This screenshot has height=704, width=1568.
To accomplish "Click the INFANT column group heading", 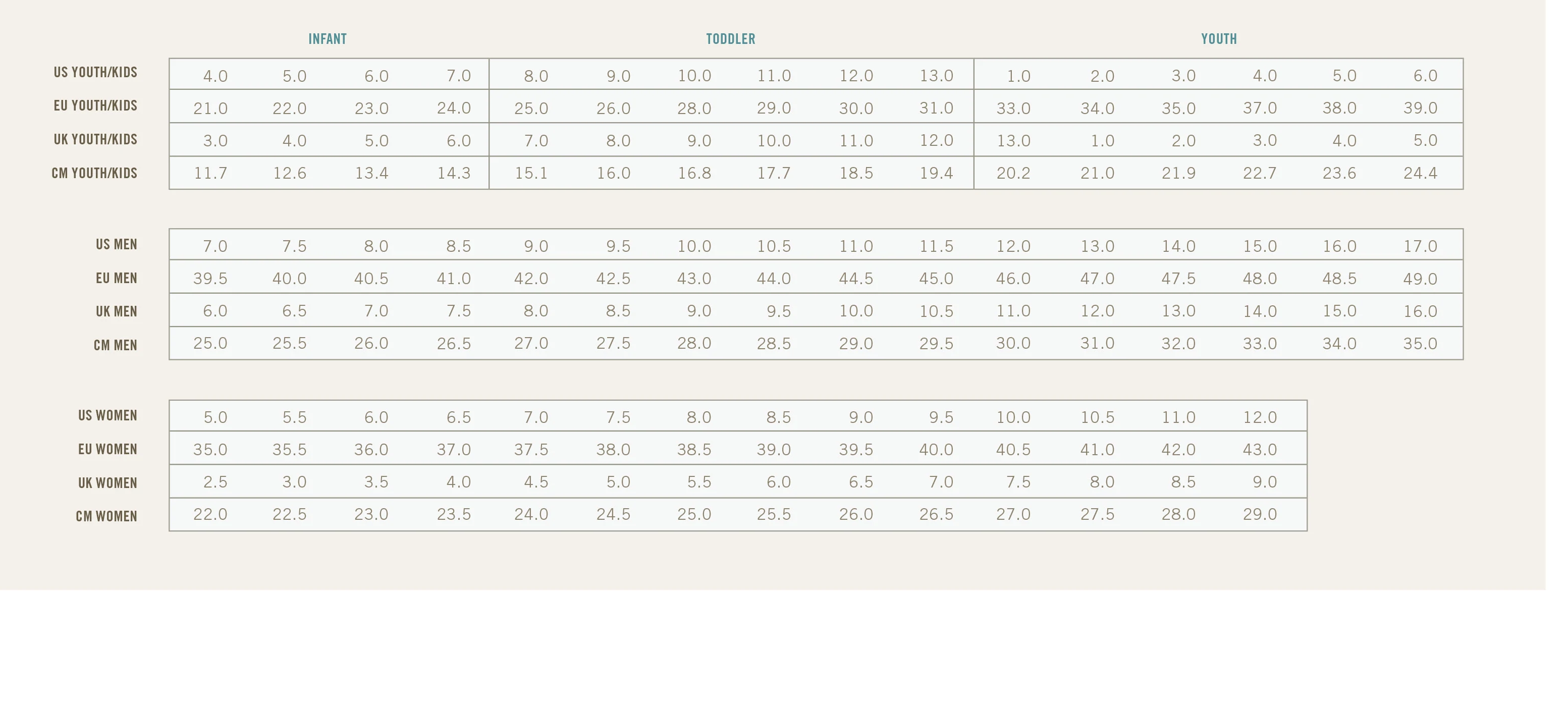I will [328, 39].
